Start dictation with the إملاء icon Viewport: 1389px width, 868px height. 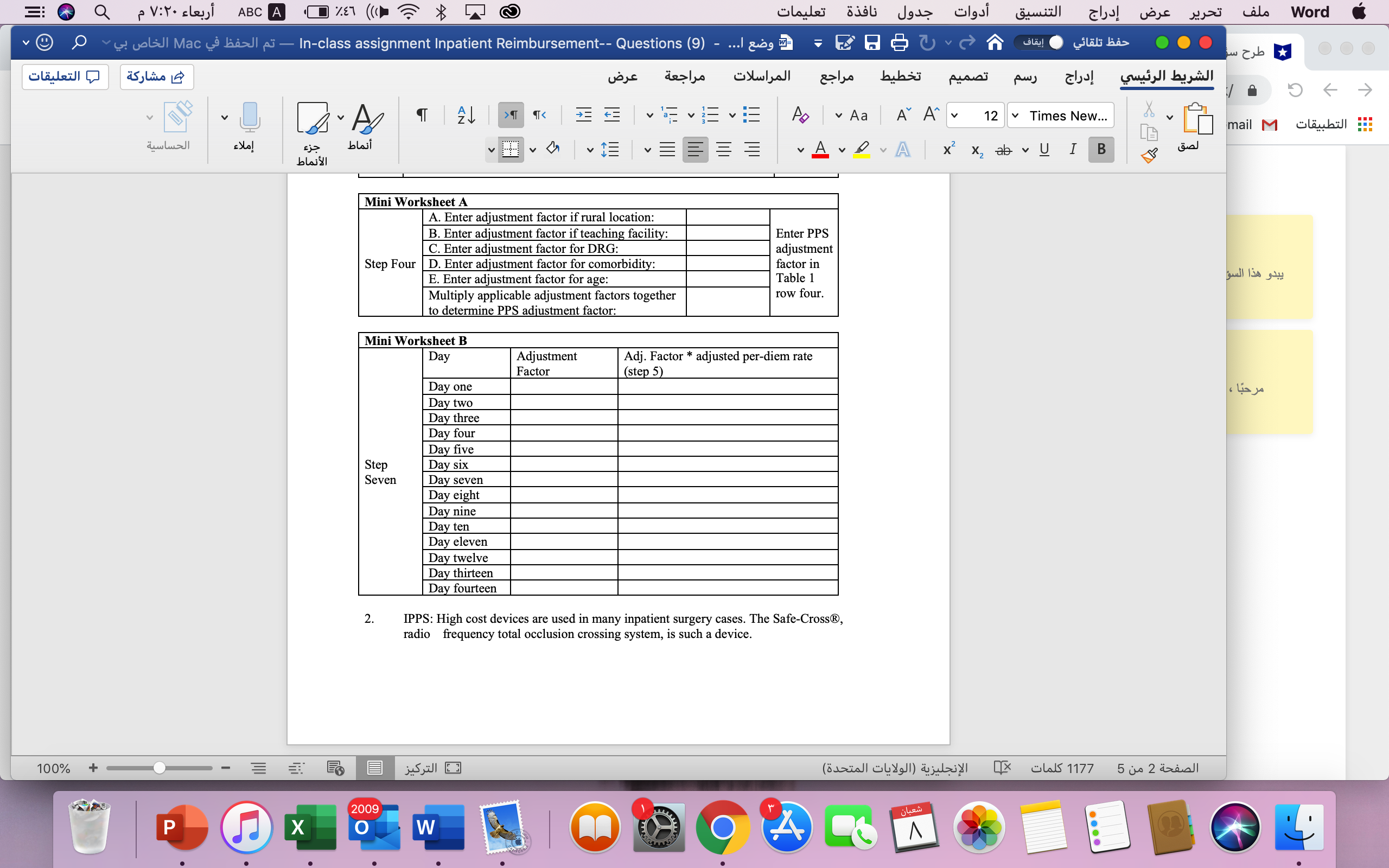point(249,120)
